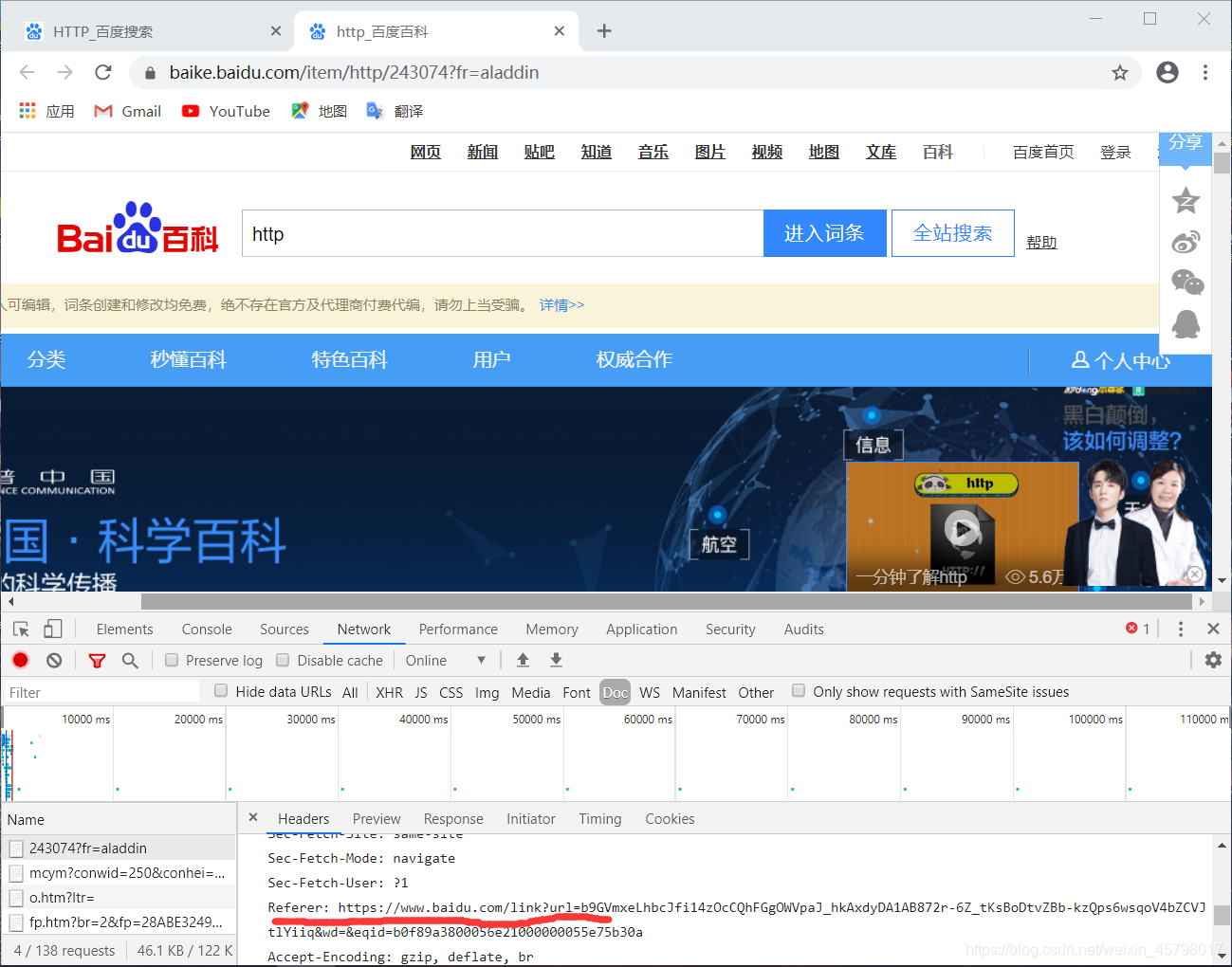1232x967 pixels.
Task: Share to WeChat icon
Action: [1186, 283]
